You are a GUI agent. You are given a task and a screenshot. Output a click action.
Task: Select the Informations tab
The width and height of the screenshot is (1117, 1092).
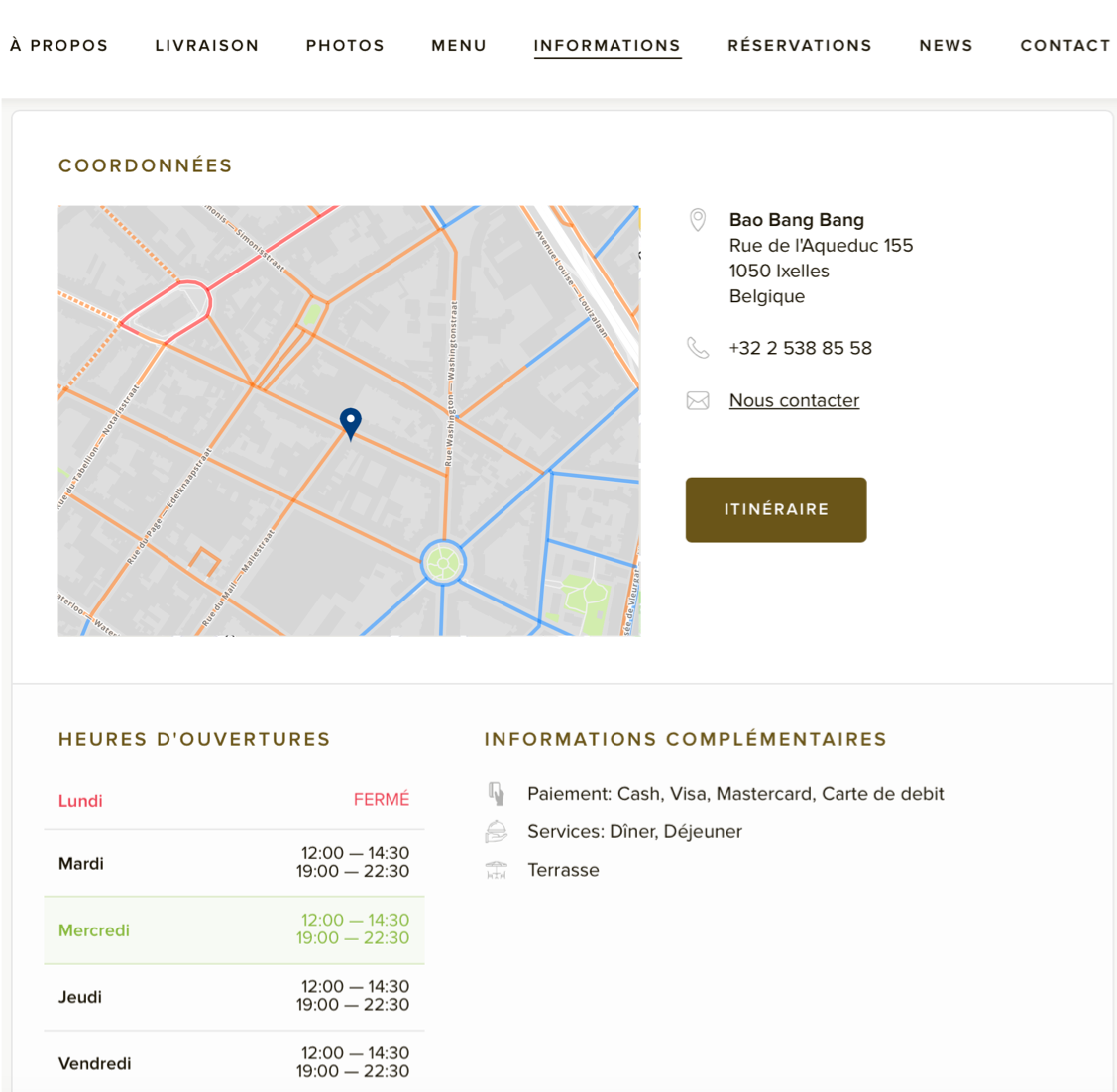(607, 46)
